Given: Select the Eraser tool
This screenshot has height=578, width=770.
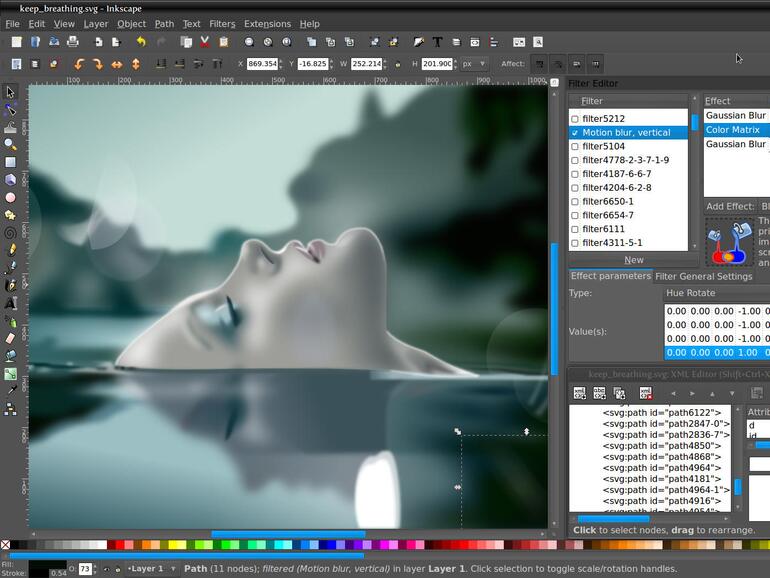Looking at the screenshot, I should click(11, 338).
